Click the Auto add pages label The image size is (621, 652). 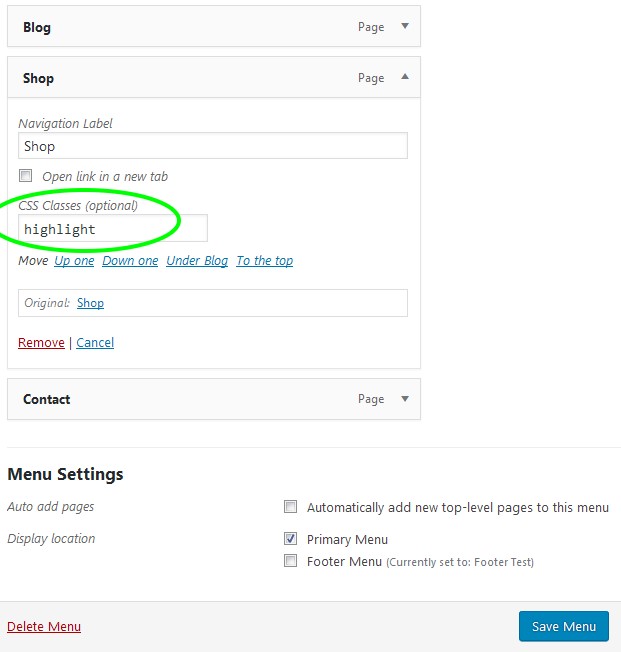click(x=51, y=506)
